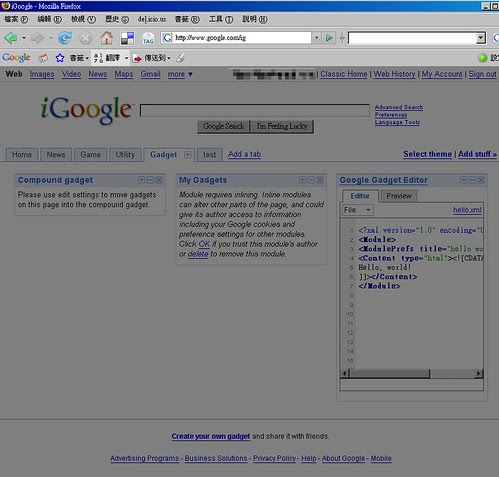Click the browser address bar URL

point(236,38)
